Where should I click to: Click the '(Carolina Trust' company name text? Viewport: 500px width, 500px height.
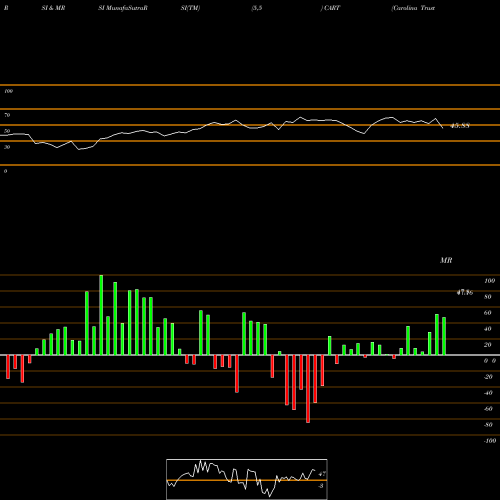click(x=413, y=8)
